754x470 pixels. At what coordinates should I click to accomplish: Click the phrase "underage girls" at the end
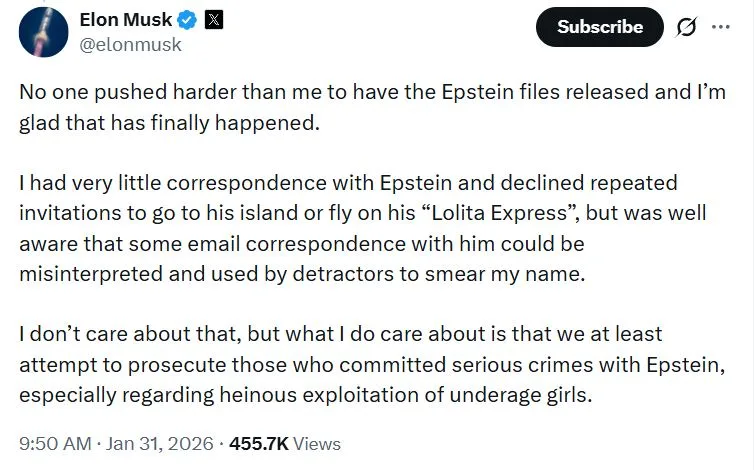click(x=534, y=393)
